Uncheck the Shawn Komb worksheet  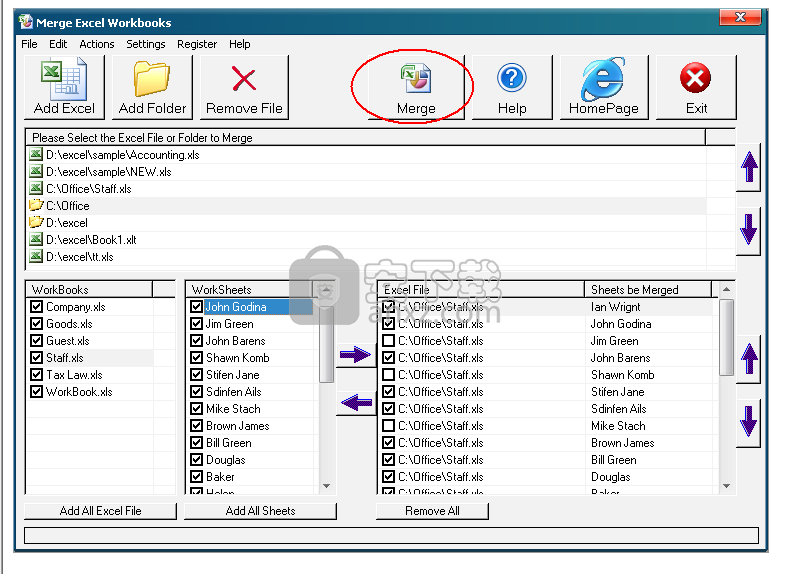coord(196,358)
